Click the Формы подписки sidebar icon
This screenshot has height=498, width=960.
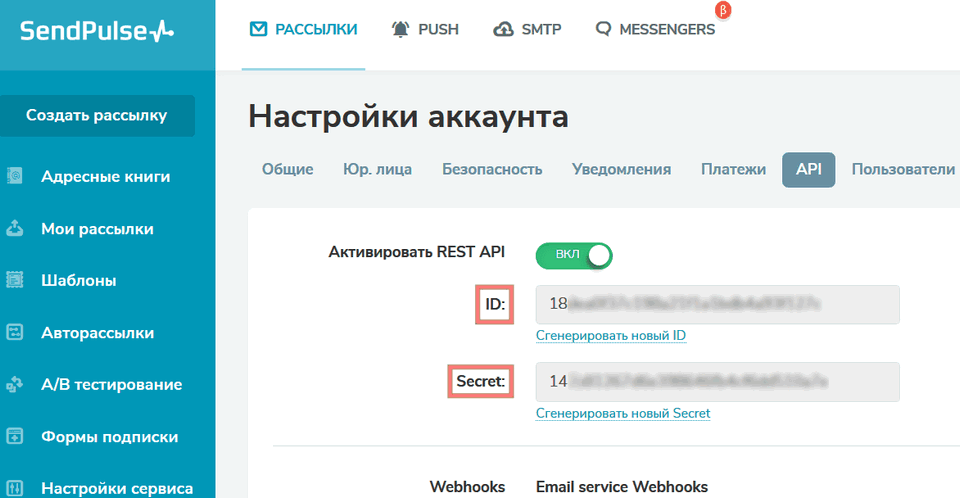15,437
